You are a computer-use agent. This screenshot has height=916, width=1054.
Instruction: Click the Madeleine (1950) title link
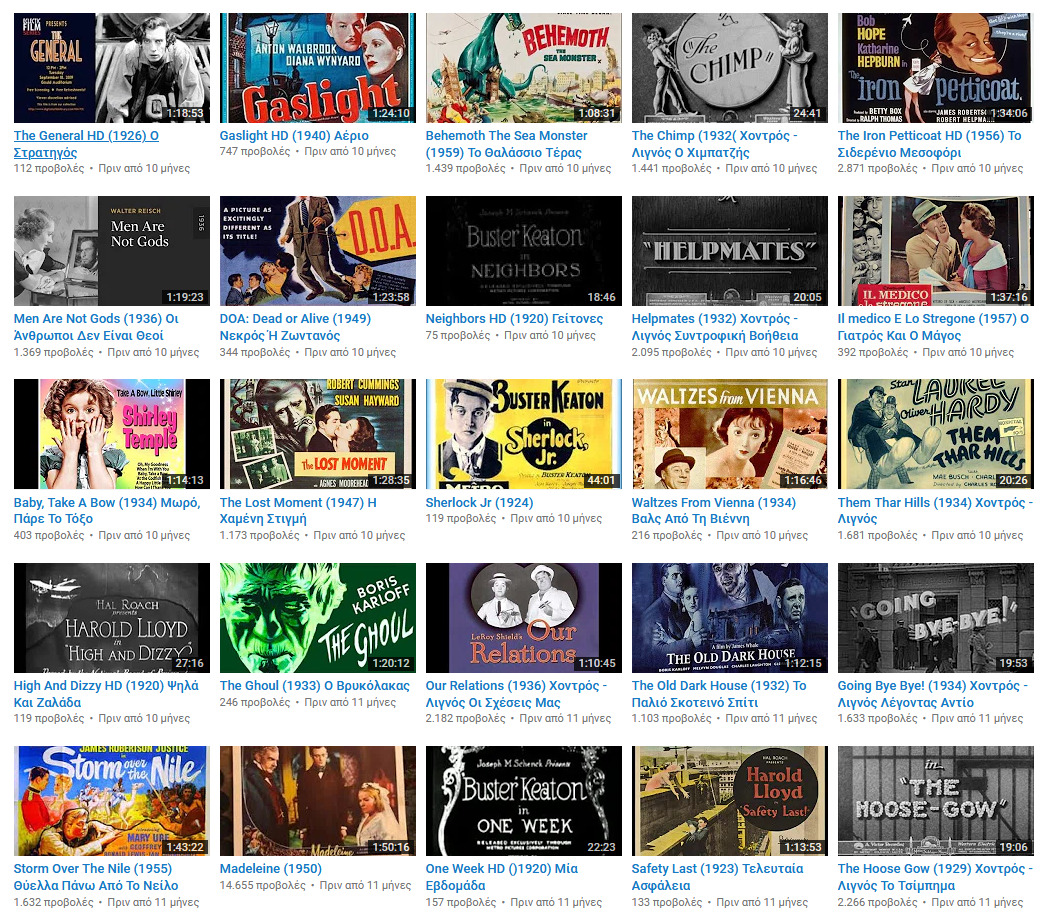[271, 868]
